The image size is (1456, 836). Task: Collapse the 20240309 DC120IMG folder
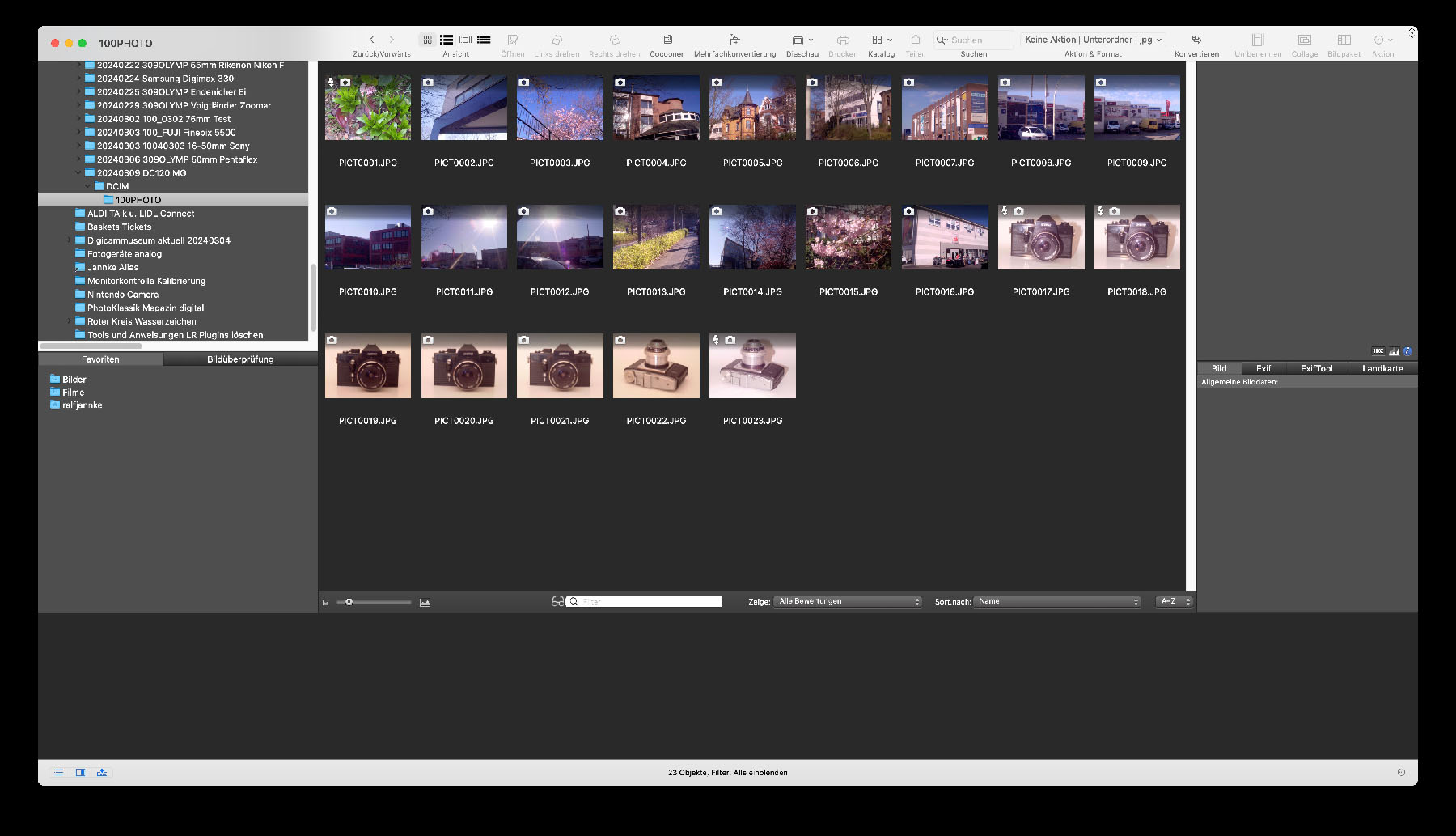click(79, 172)
